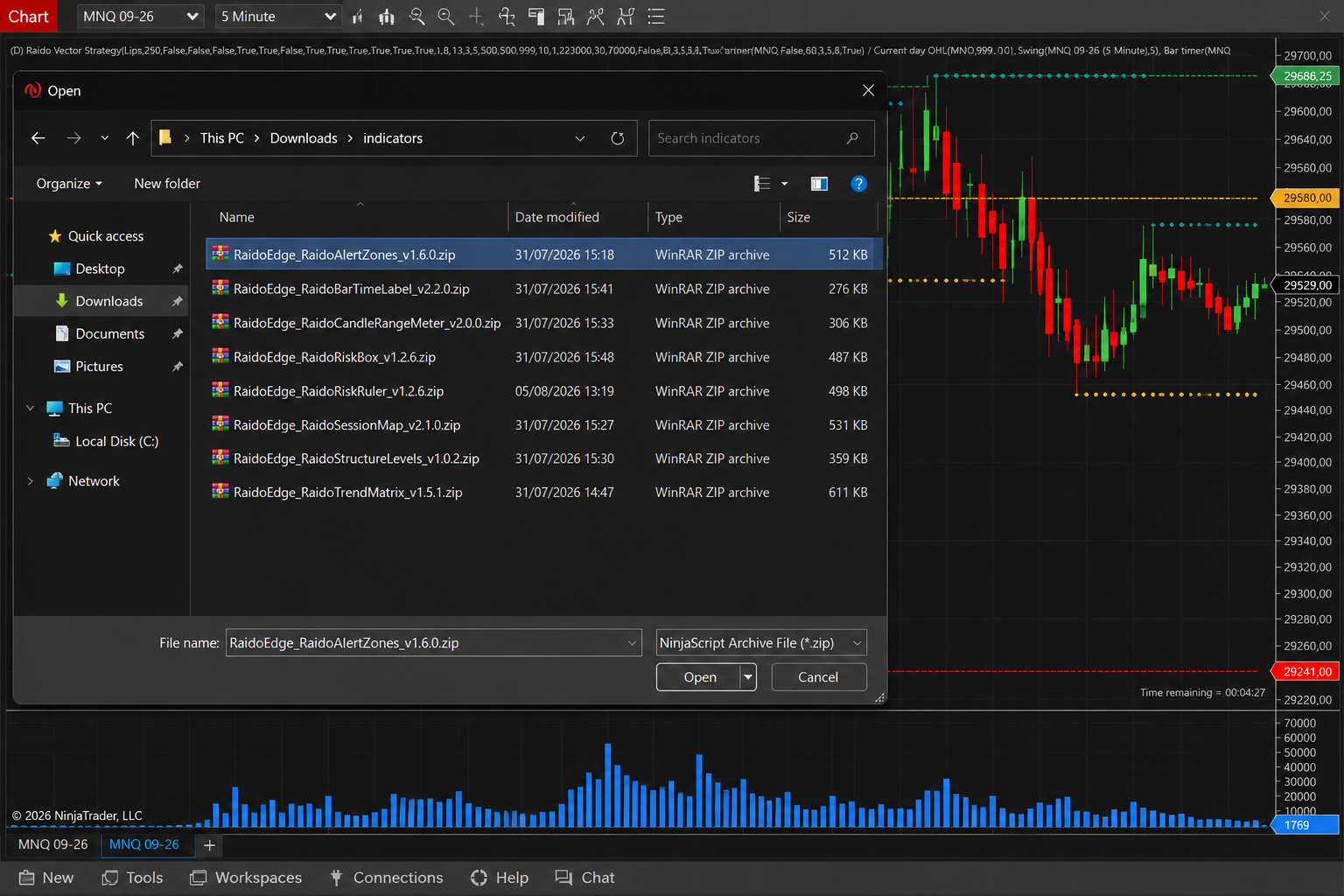Click the Open button in dialog
The image size is (1344, 896).
699,677
